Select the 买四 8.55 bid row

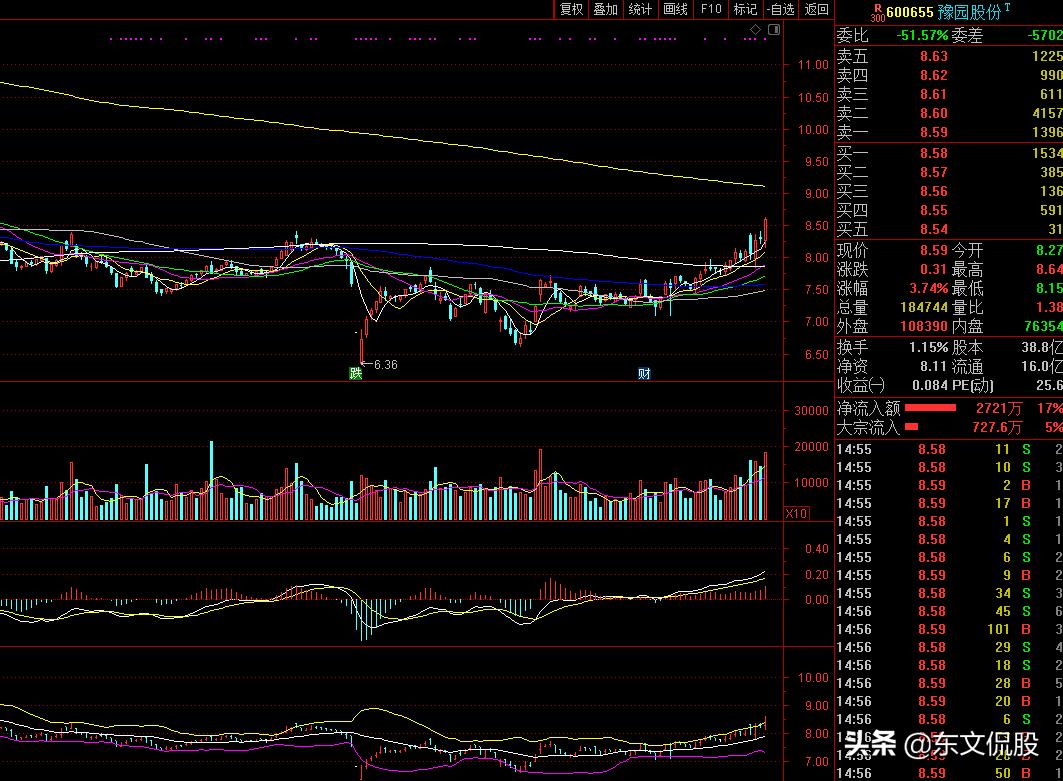pos(949,210)
